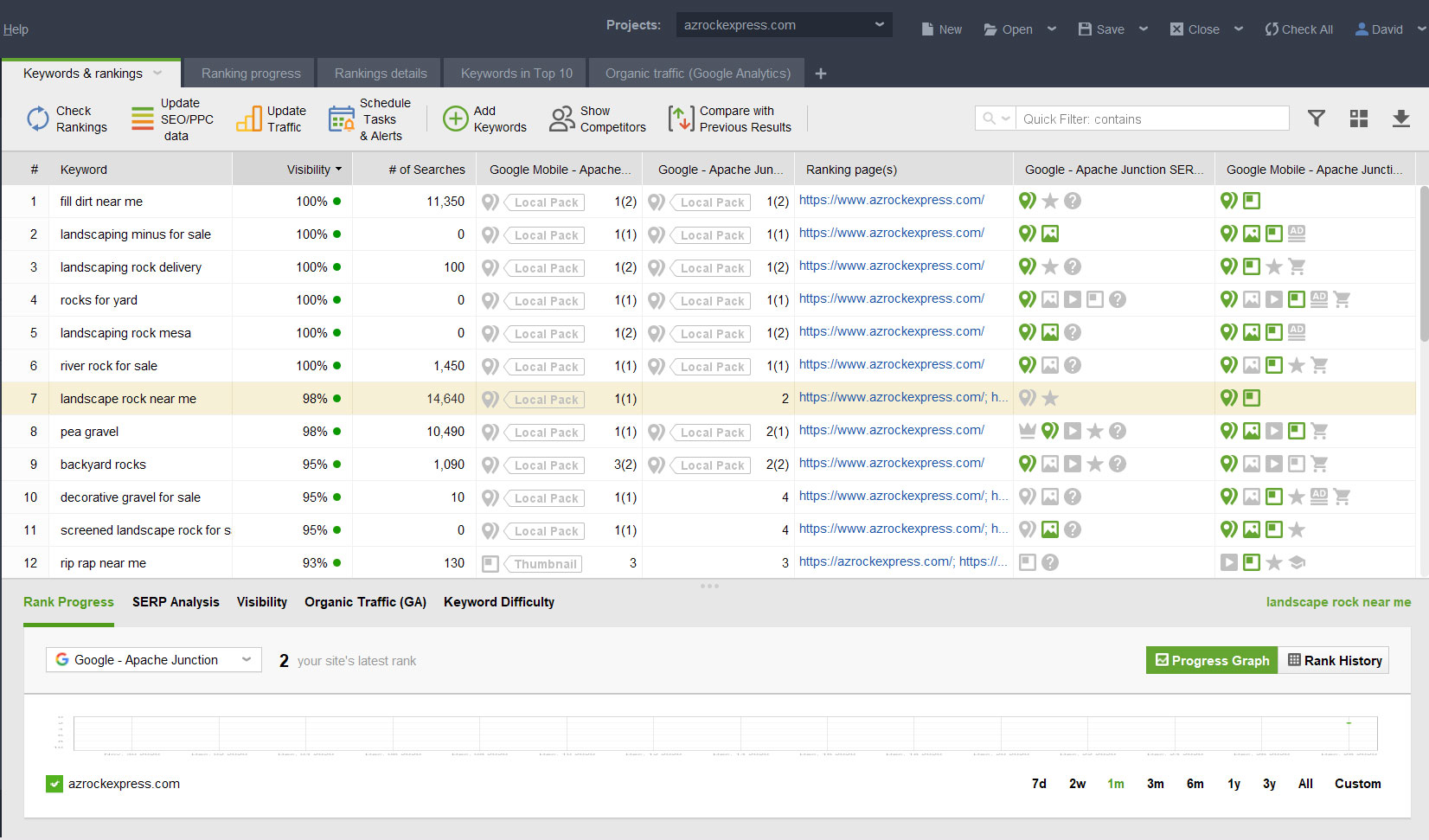Open the Keywords in Top 10 tab

tap(516, 74)
